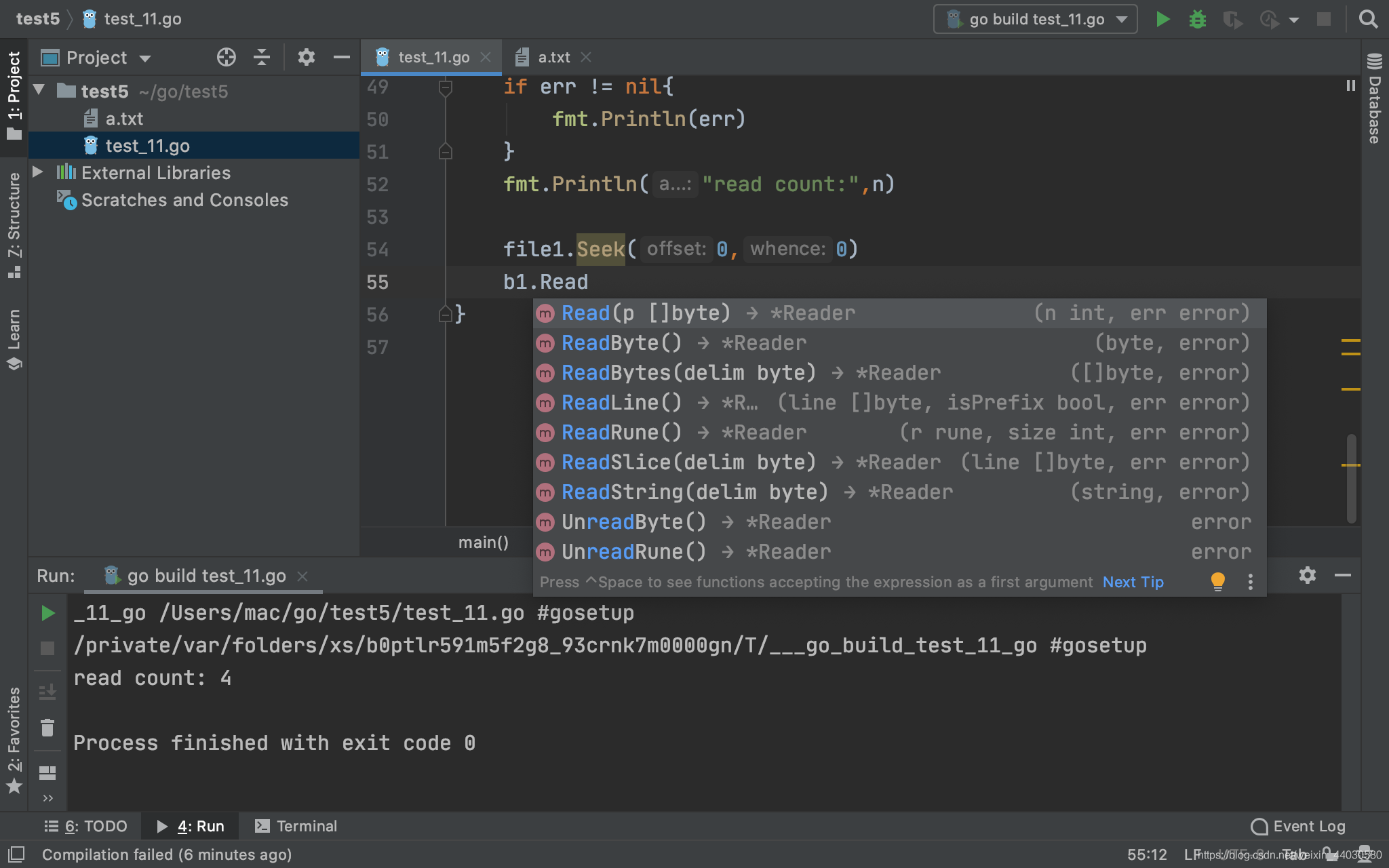Open completion popup more options
This screenshot has width=1389, height=868.
pyautogui.click(x=1250, y=582)
